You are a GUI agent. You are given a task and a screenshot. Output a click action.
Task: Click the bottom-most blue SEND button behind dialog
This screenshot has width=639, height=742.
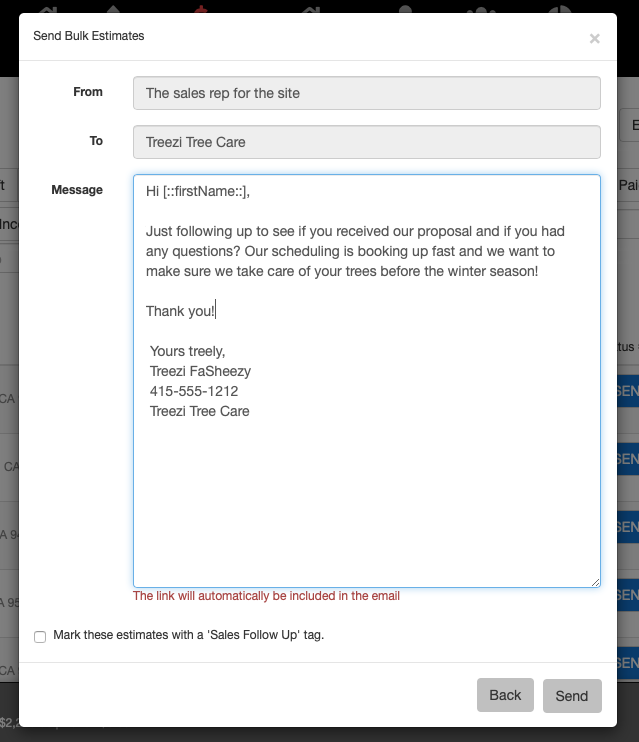[628, 662]
